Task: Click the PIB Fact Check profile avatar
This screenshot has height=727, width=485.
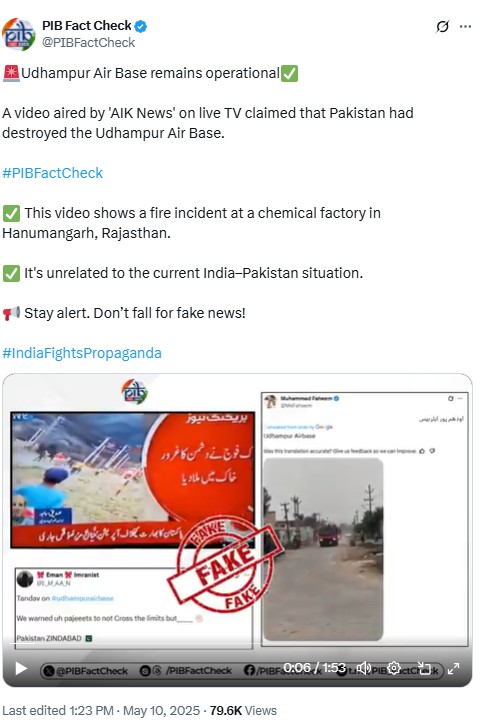Action: (19, 34)
